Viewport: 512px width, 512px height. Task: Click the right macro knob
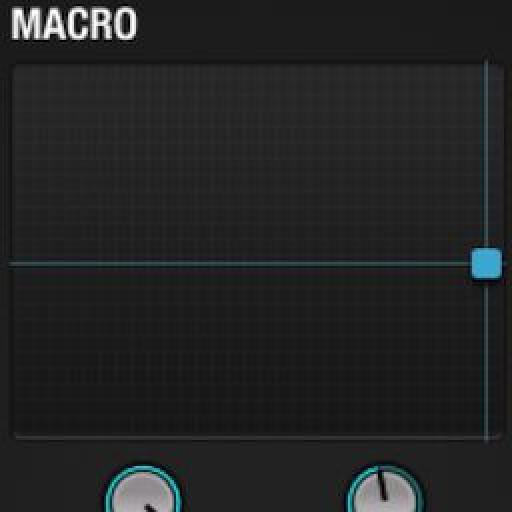pos(385,490)
